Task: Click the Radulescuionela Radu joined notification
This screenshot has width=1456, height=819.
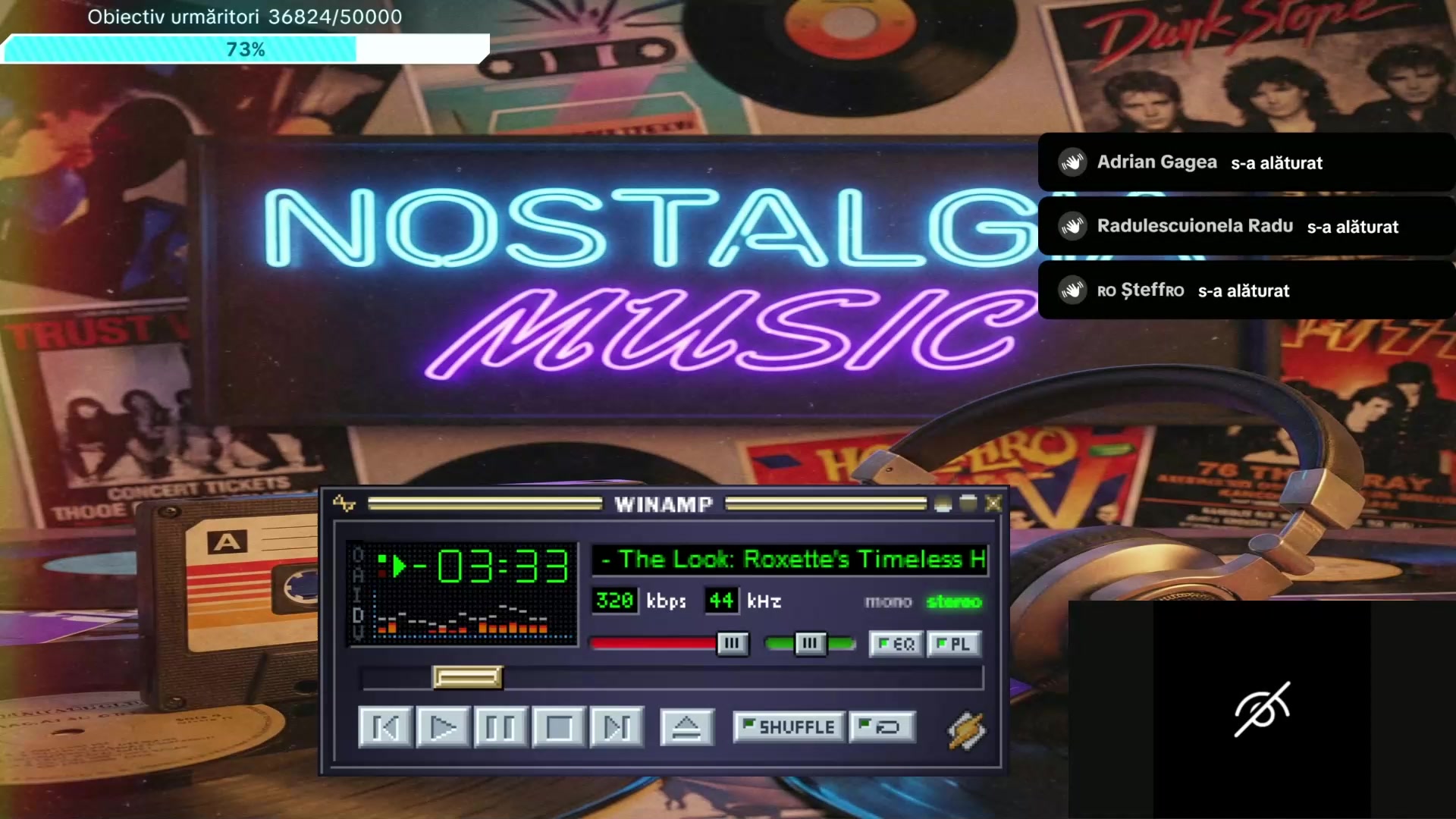Action: tap(1247, 226)
